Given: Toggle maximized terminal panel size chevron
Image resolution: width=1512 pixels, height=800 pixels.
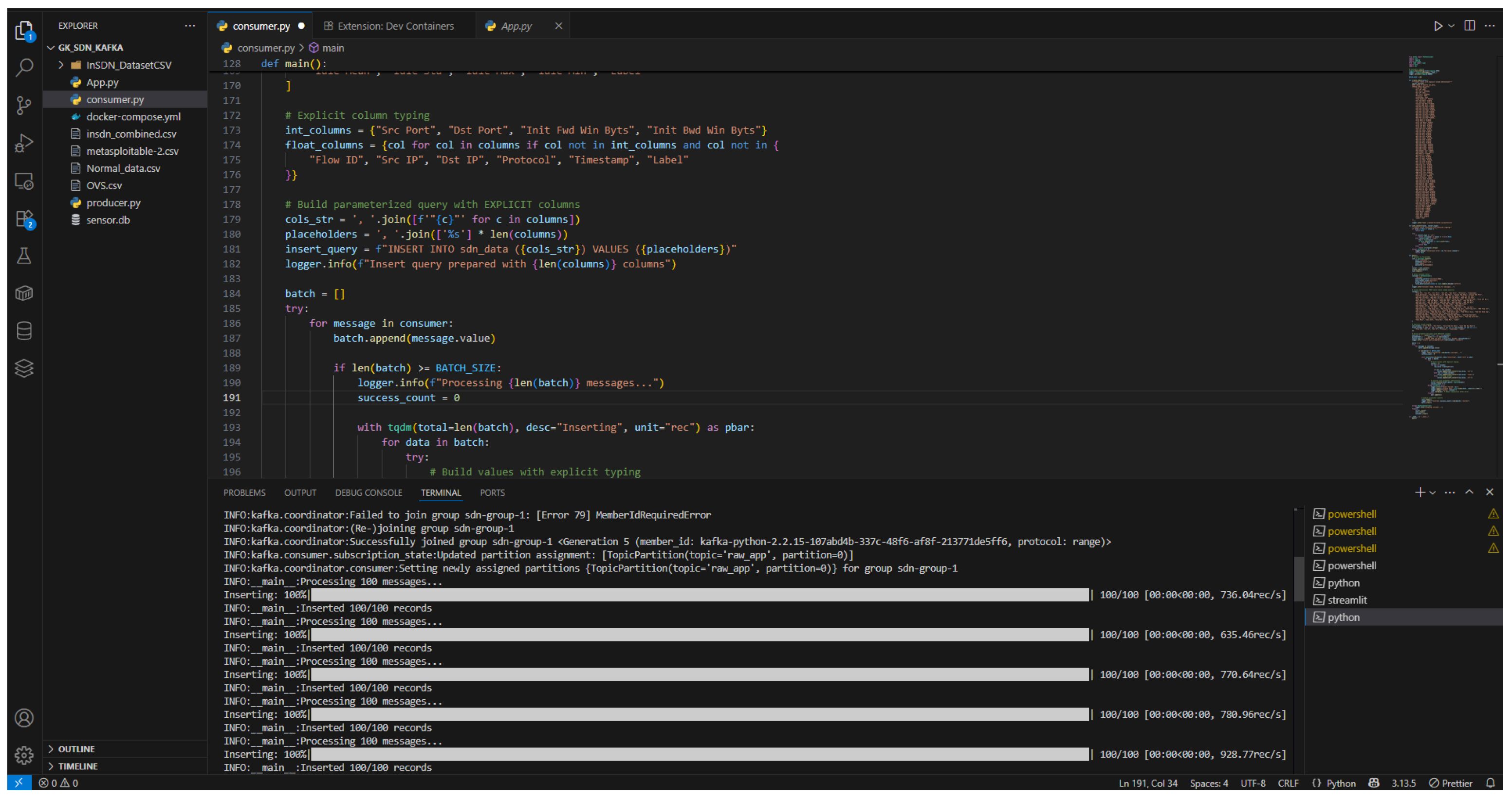Looking at the screenshot, I should click(x=1469, y=492).
